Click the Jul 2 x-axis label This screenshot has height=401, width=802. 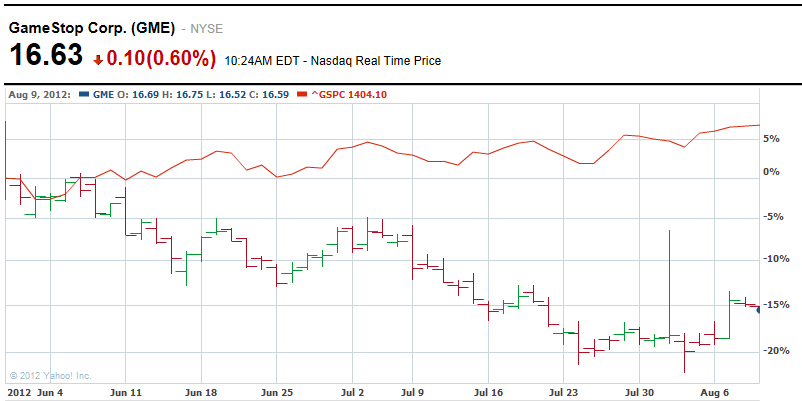click(x=352, y=393)
